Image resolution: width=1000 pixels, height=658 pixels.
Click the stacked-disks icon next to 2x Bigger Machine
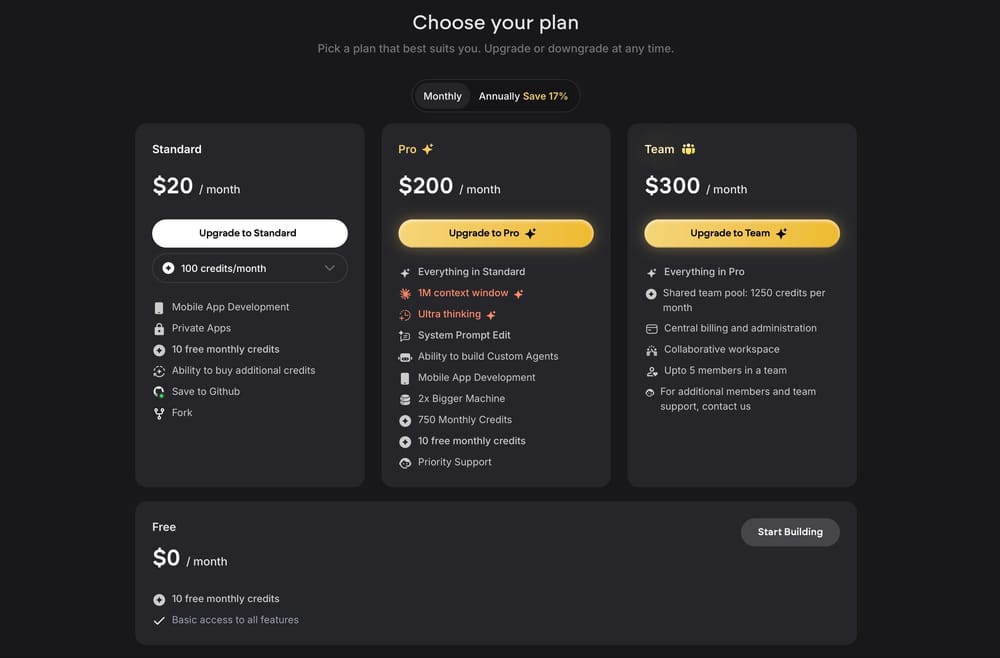click(x=405, y=398)
